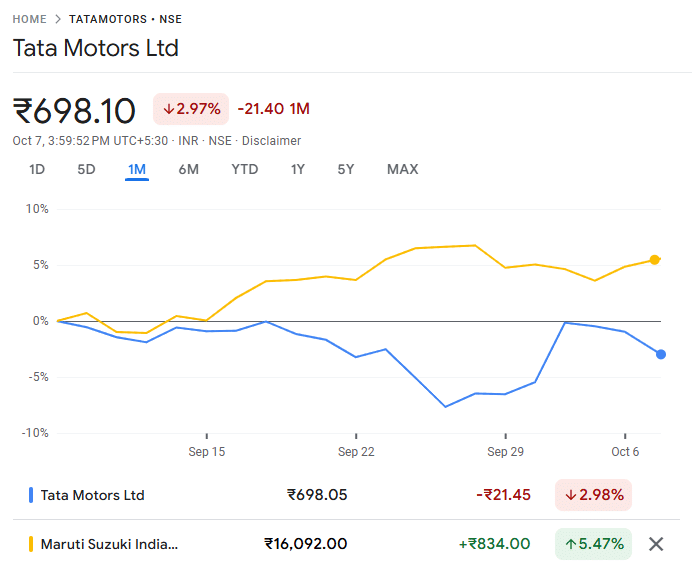Switch chart to 1Y range
The width and height of the screenshot is (692, 564).
(x=298, y=169)
